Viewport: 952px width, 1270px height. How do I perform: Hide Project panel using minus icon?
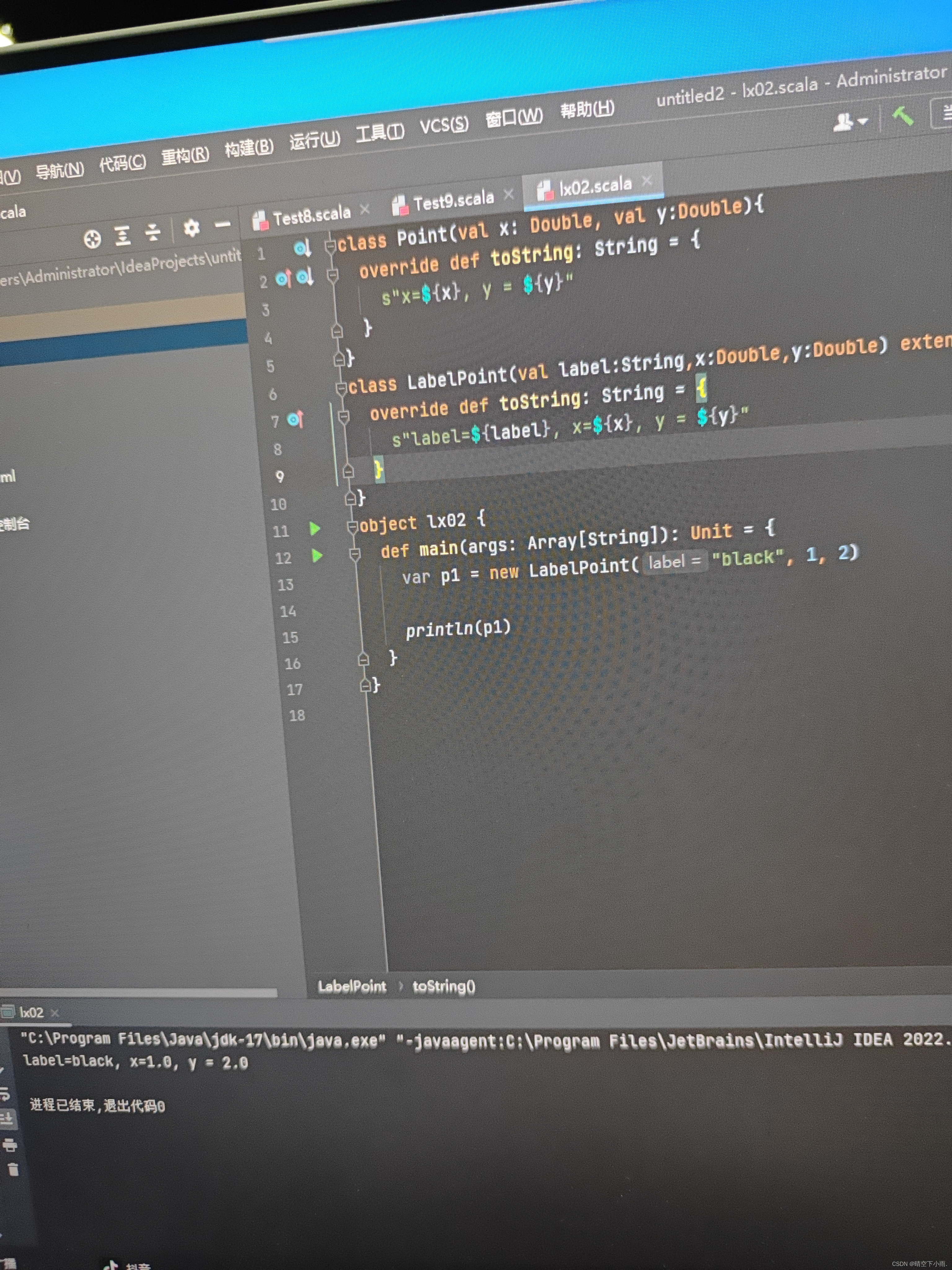tap(223, 224)
